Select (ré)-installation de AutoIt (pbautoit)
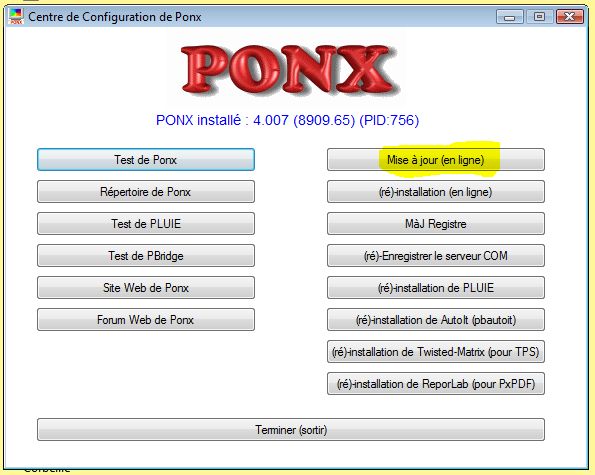 click(x=436, y=319)
